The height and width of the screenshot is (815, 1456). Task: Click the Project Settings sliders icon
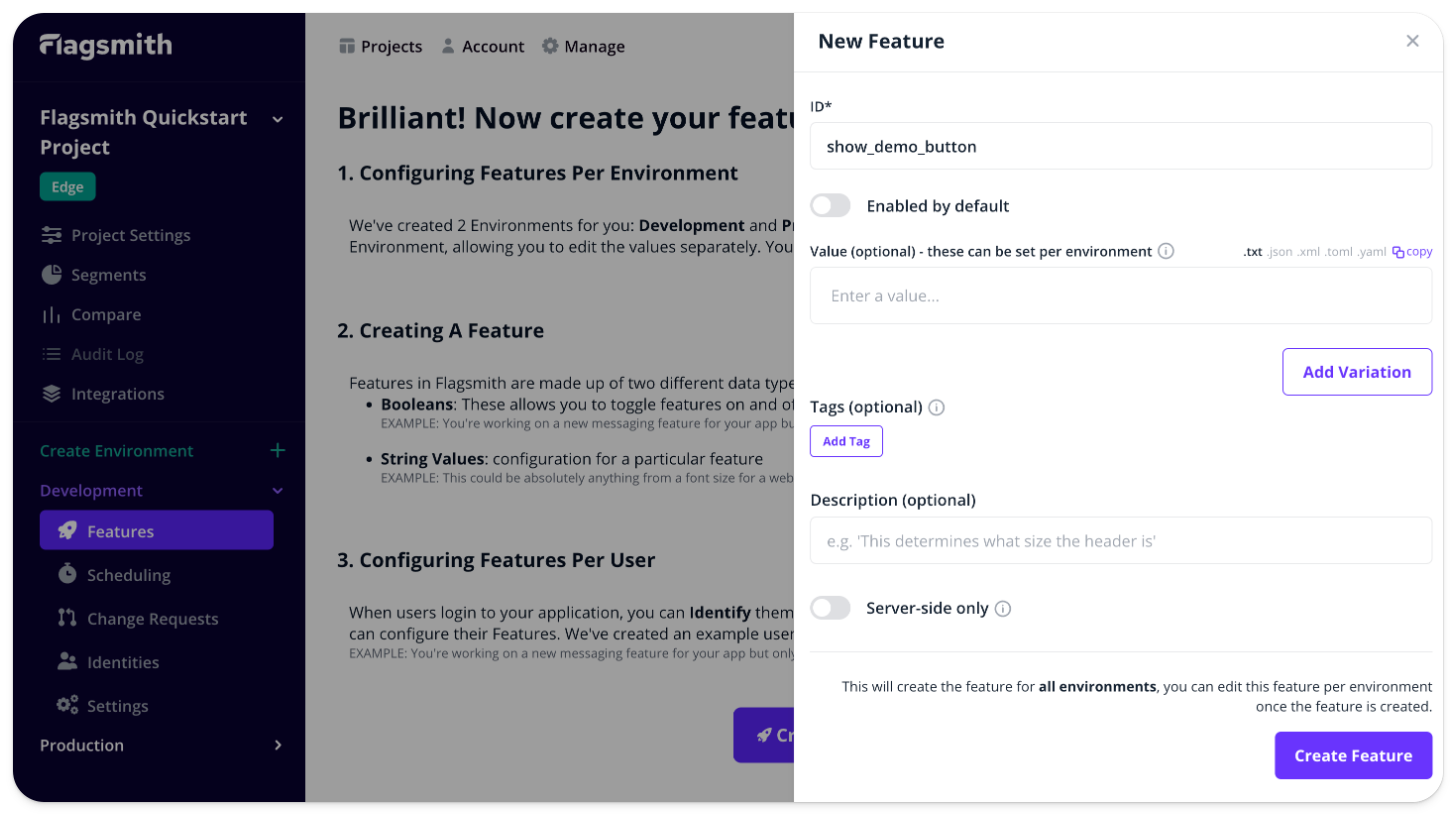click(51, 235)
